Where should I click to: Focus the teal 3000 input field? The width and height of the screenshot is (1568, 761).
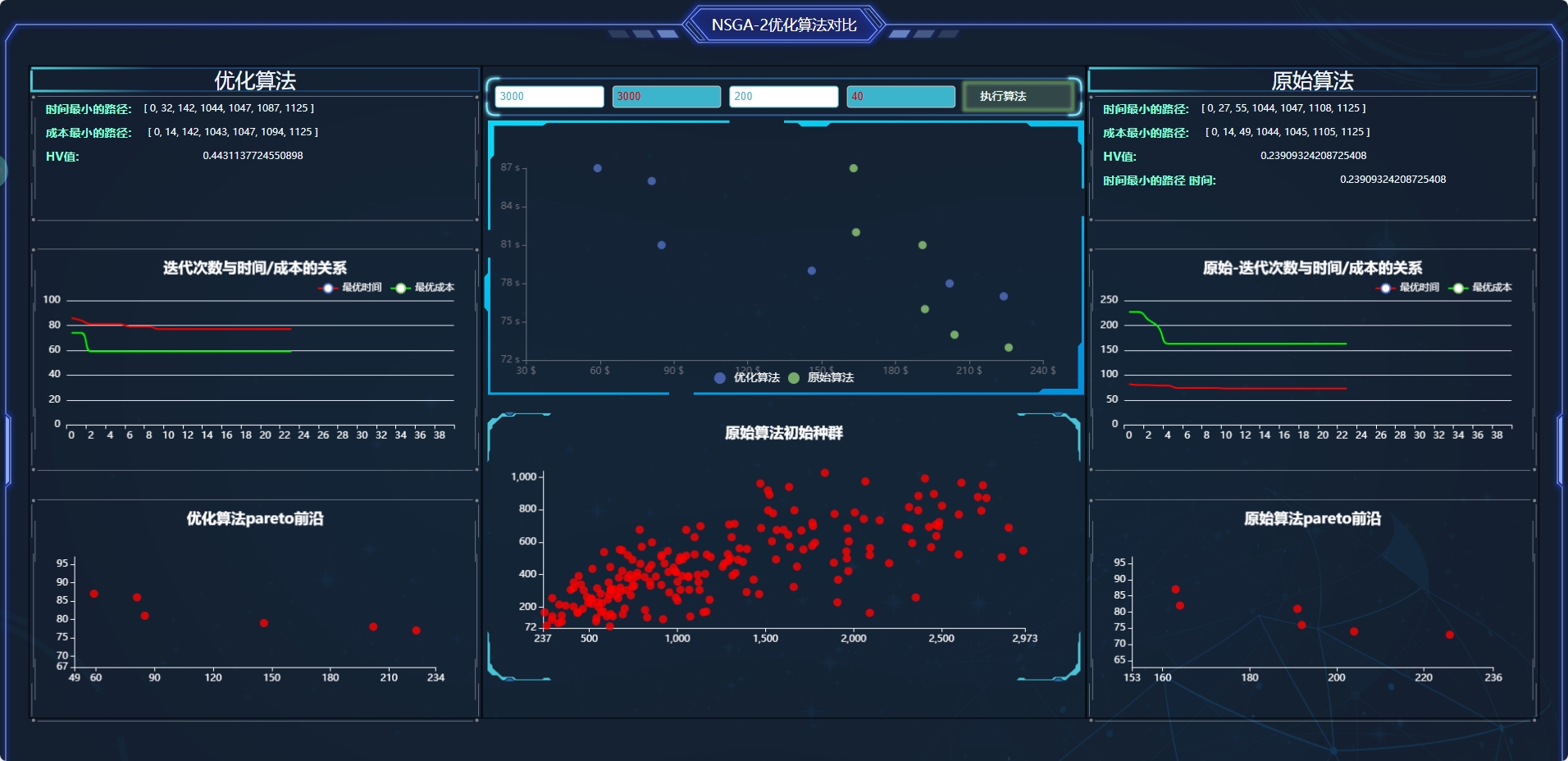click(667, 96)
